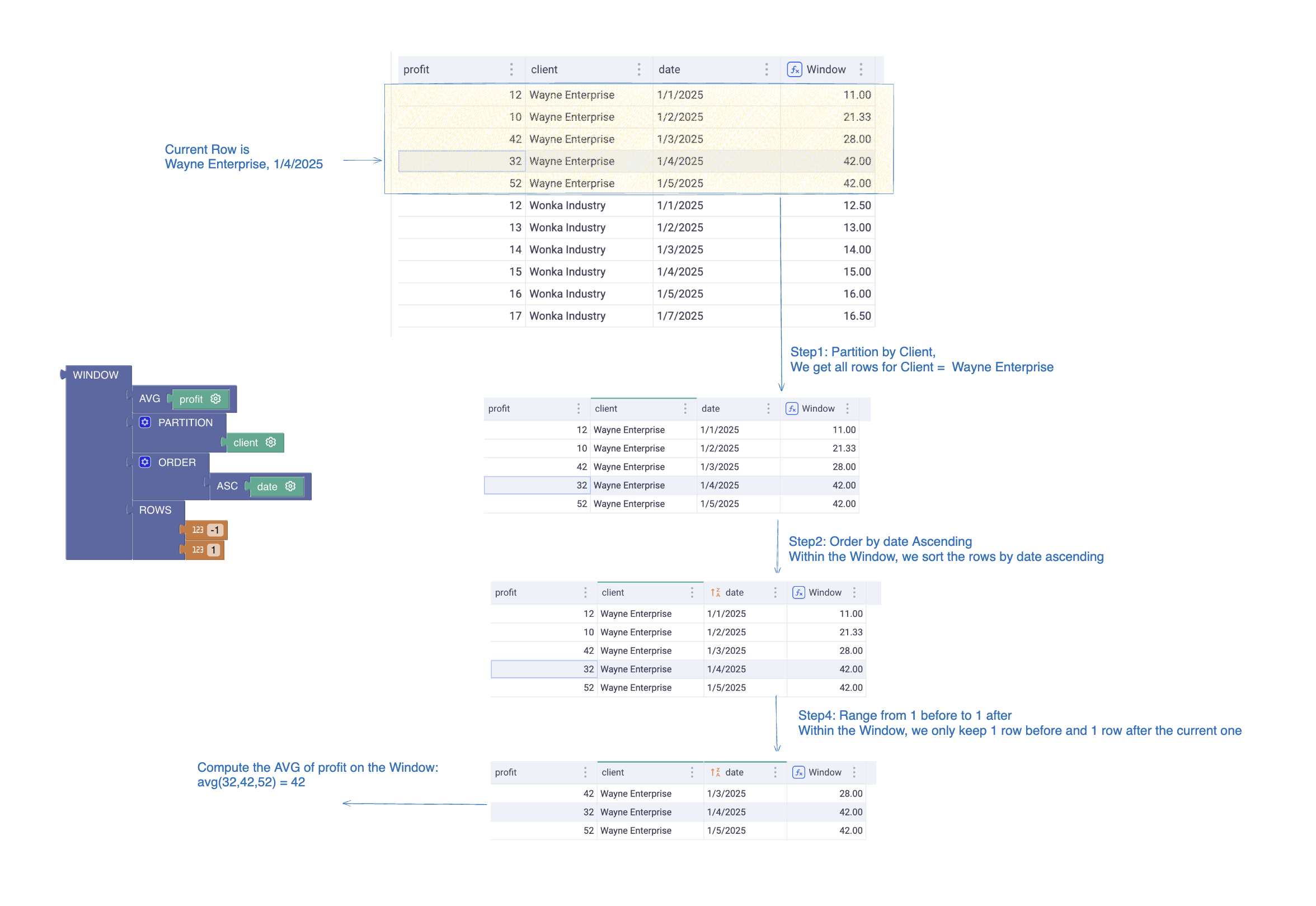Open client column menu in unsorted five-row table

click(x=685, y=408)
